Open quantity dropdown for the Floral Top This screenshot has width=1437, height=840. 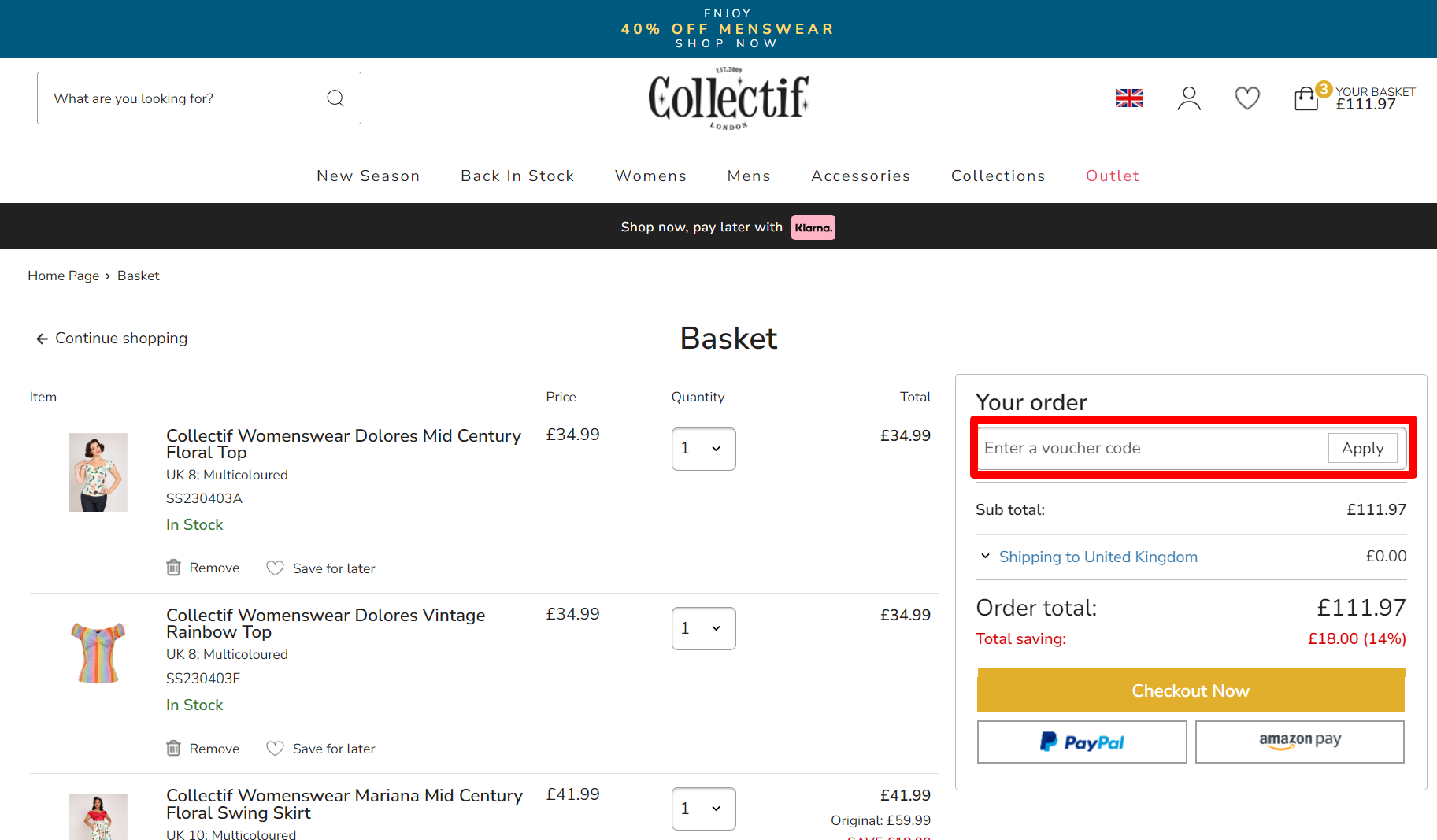point(703,449)
